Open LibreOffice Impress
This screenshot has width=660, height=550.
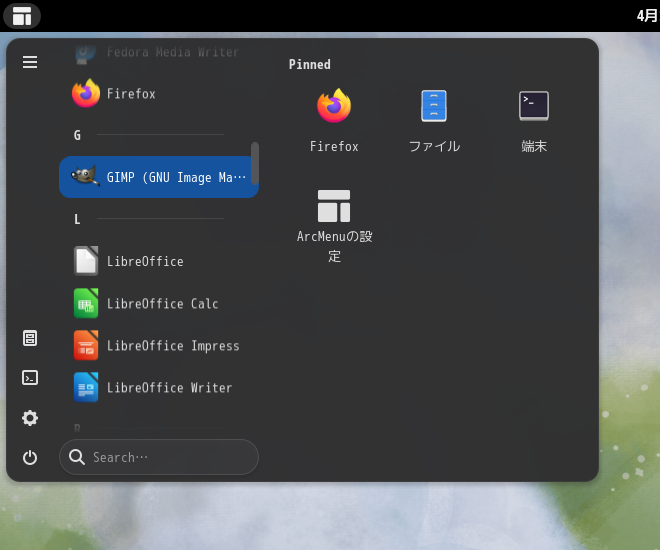pos(159,345)
